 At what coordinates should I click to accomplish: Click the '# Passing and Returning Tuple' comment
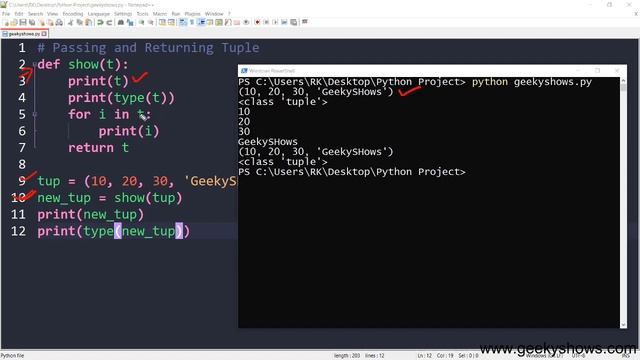148,48
